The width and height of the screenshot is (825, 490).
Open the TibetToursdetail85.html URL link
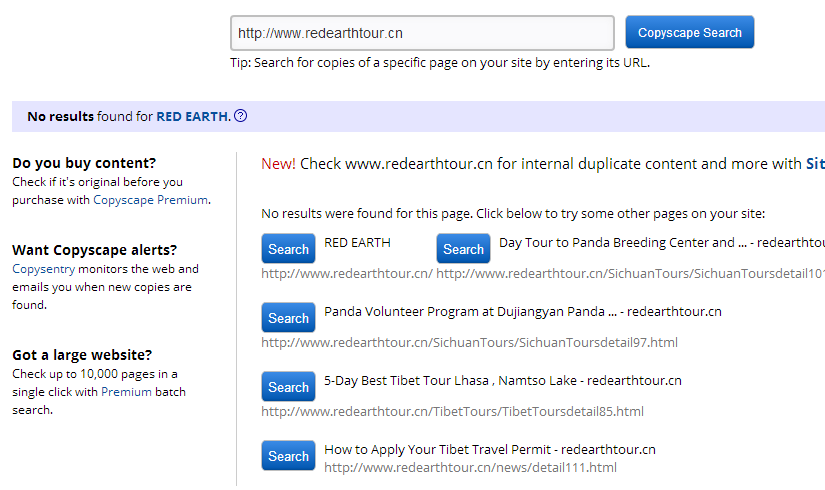pos(452,412)
